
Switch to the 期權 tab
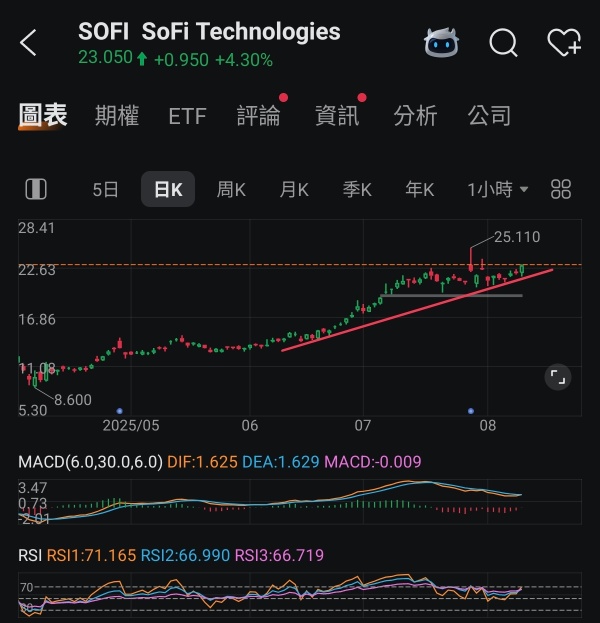tap(117, 116)
